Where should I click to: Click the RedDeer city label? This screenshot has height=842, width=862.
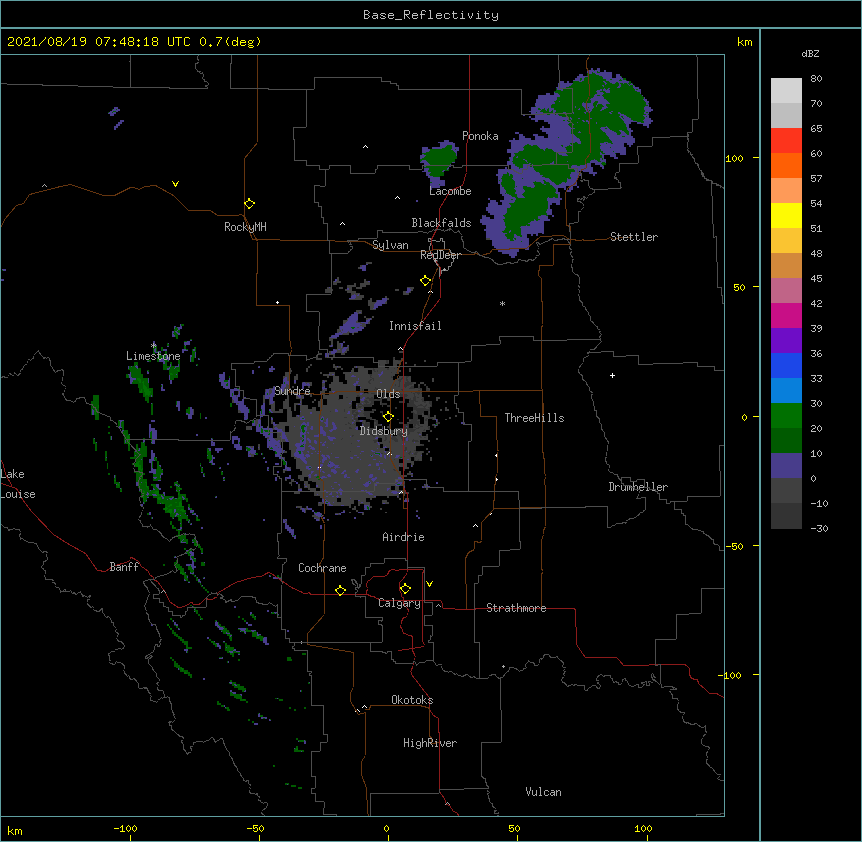(440, 255)
